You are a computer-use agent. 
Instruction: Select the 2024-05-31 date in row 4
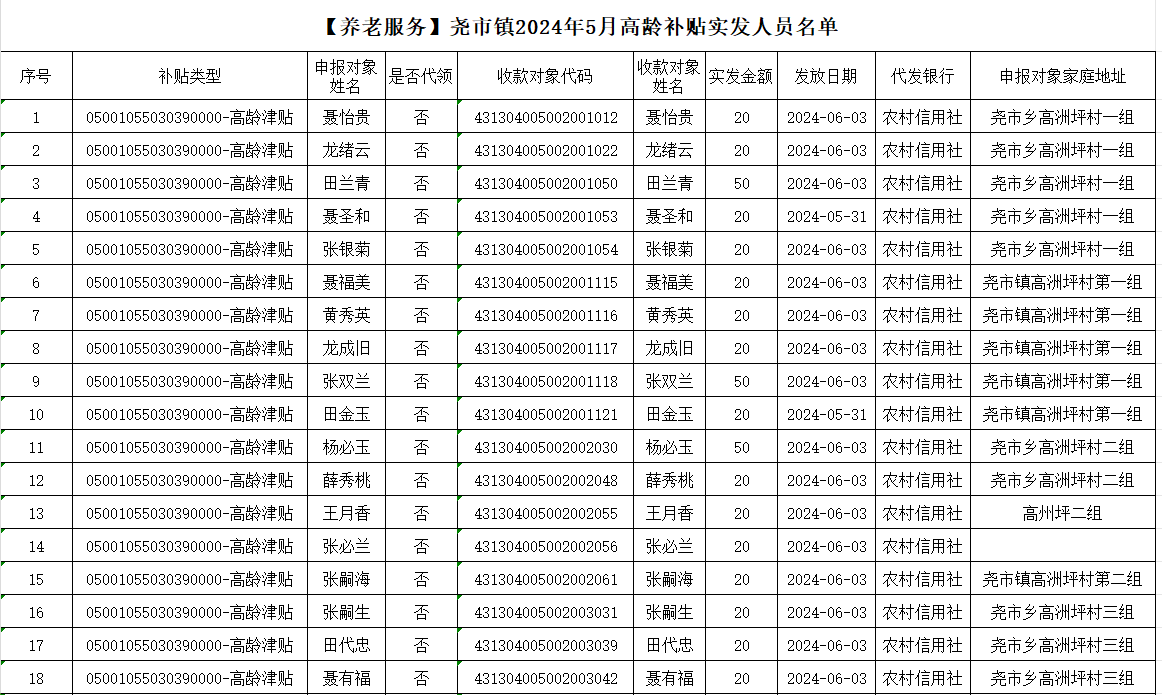(826, 217)
